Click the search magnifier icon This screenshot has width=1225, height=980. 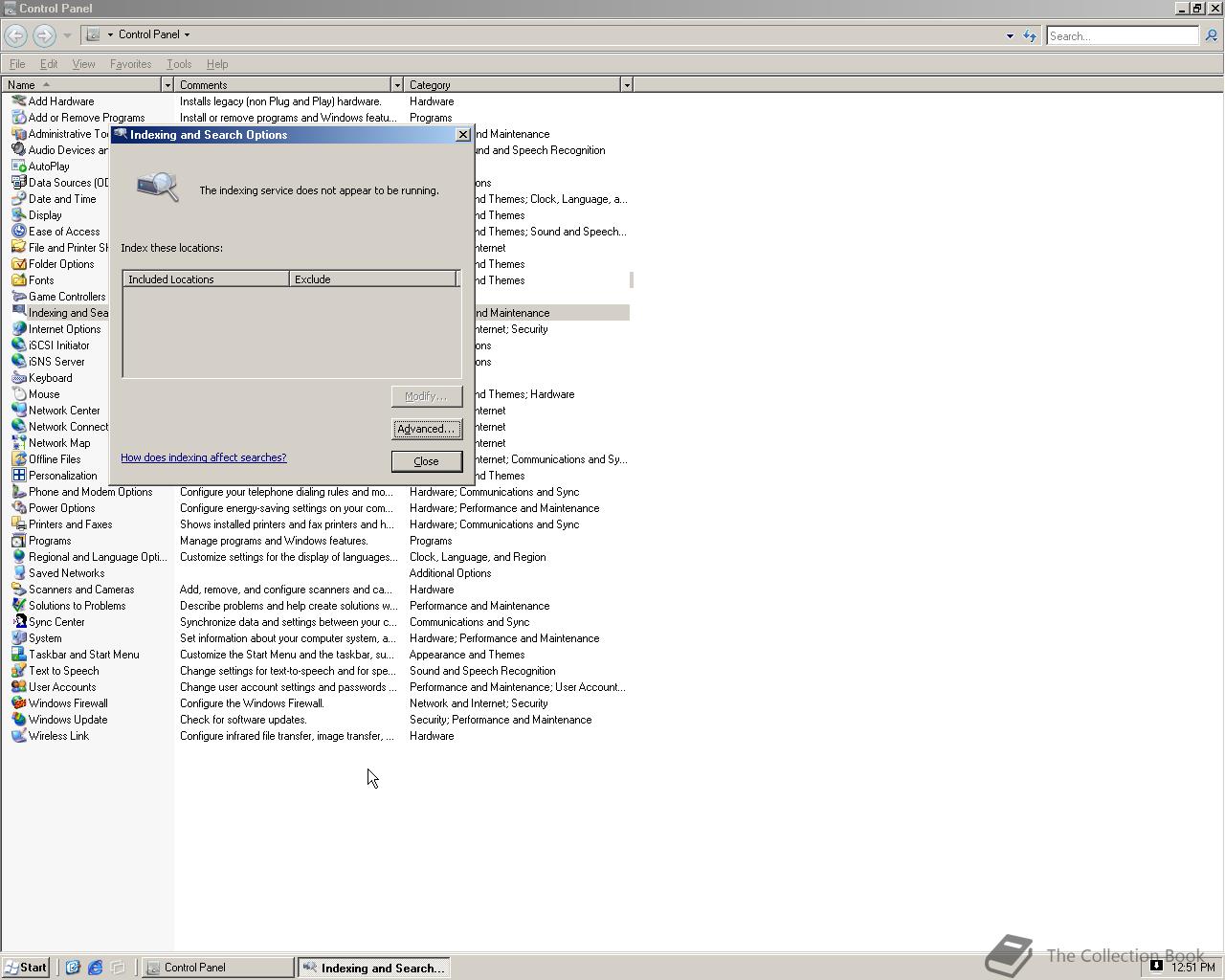pyautogui.click(x=1211, y=36)
